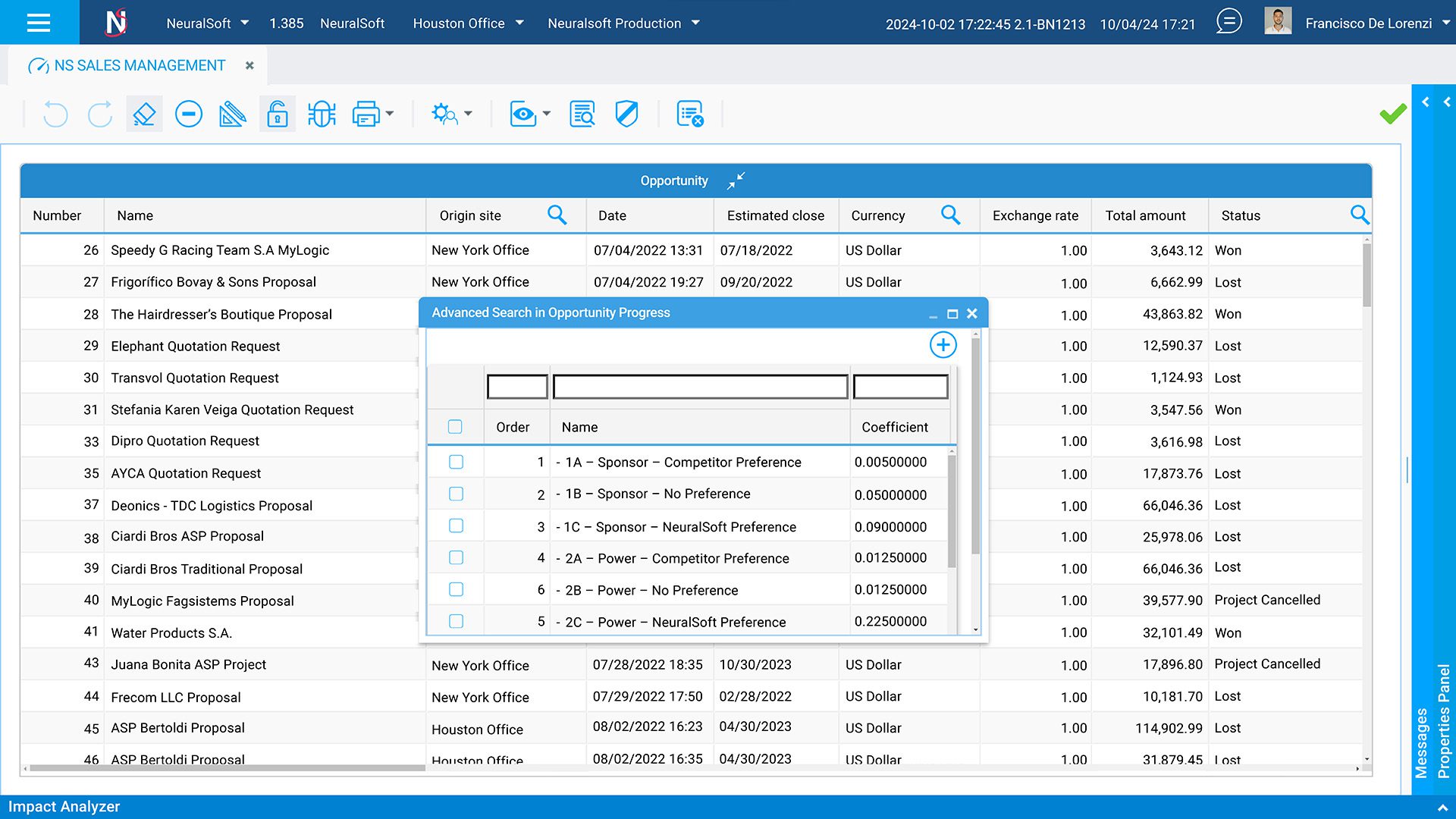The width and height of the screenshot is (1456, 819).
Task: Check the 1C Sponsor NeuralSoft Preference row
Action: (456, 526)
